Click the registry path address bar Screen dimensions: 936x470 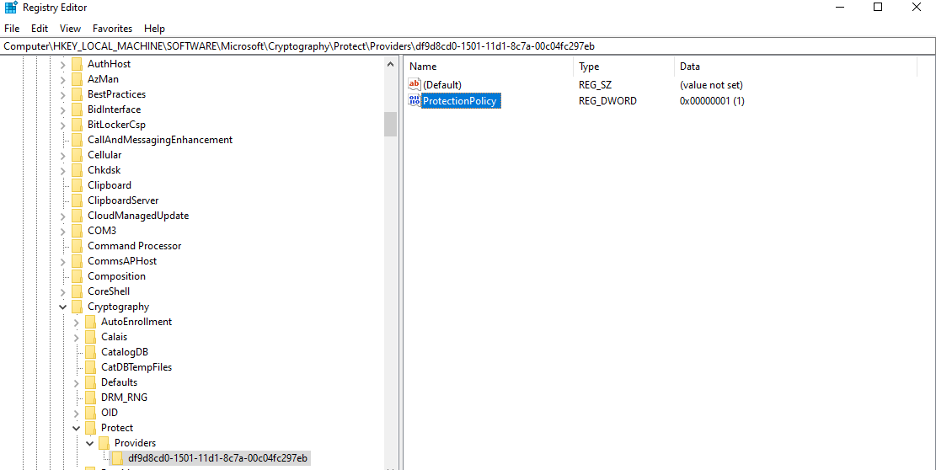point(400,46)
